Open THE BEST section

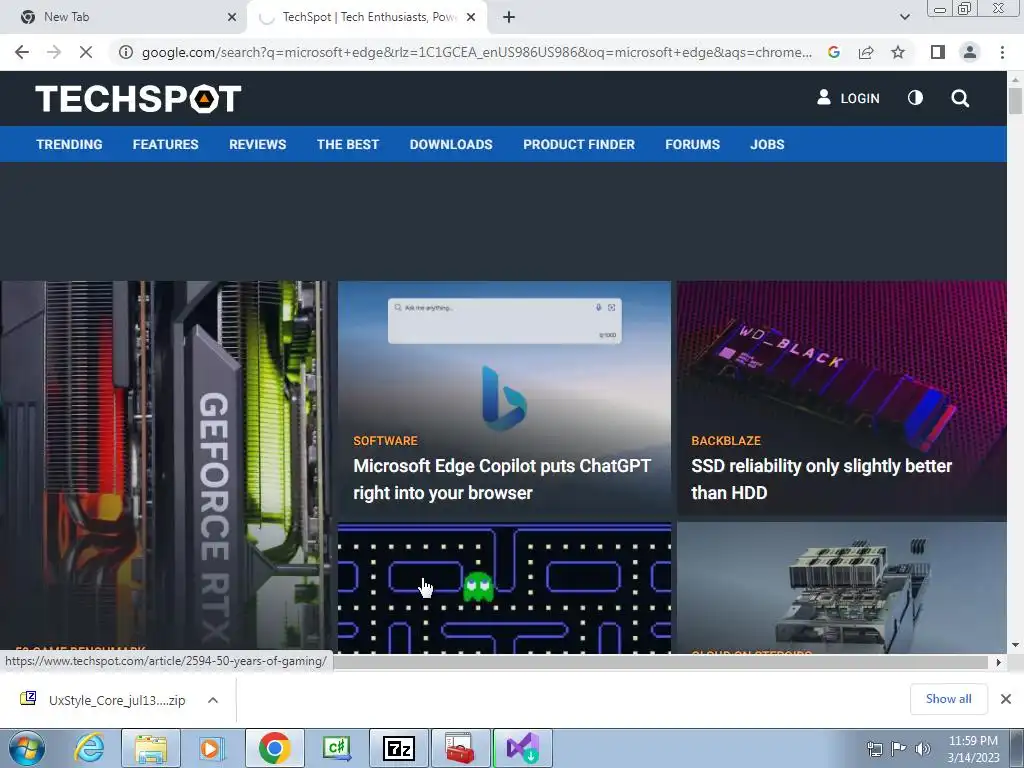pyautogui.click(x=347, y=144)
